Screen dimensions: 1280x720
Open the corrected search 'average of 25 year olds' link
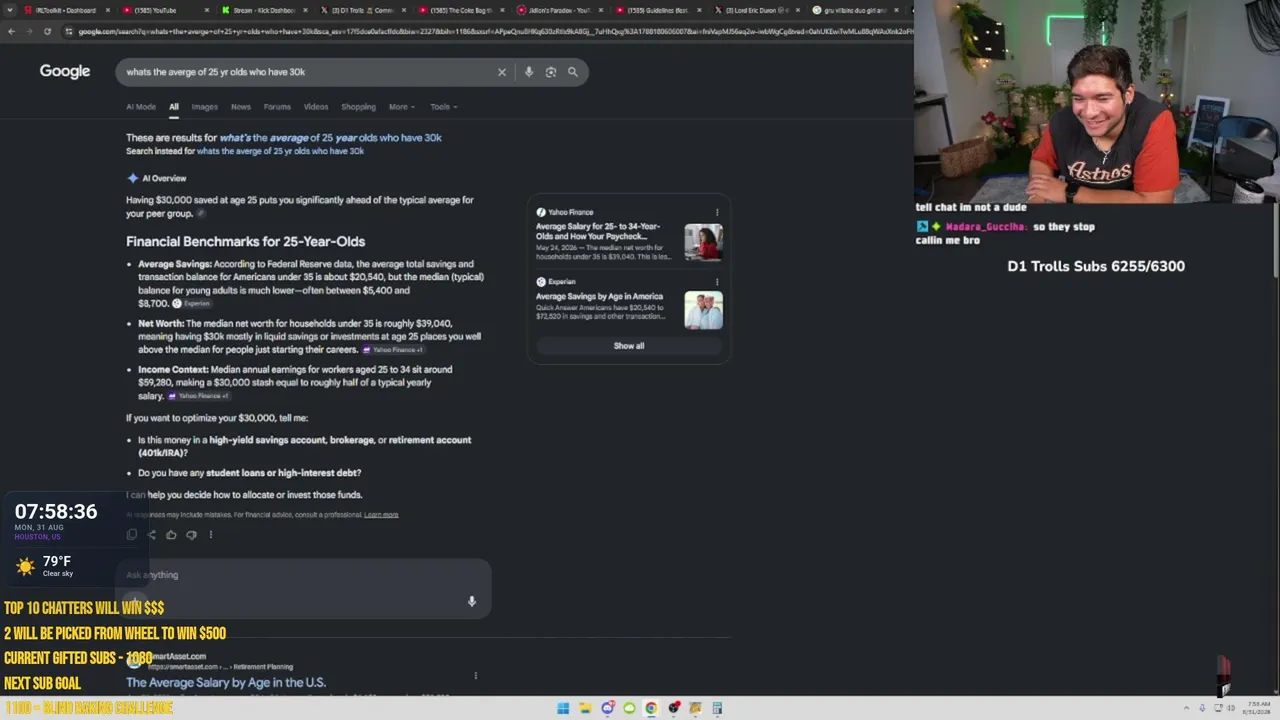coord(330,138)
